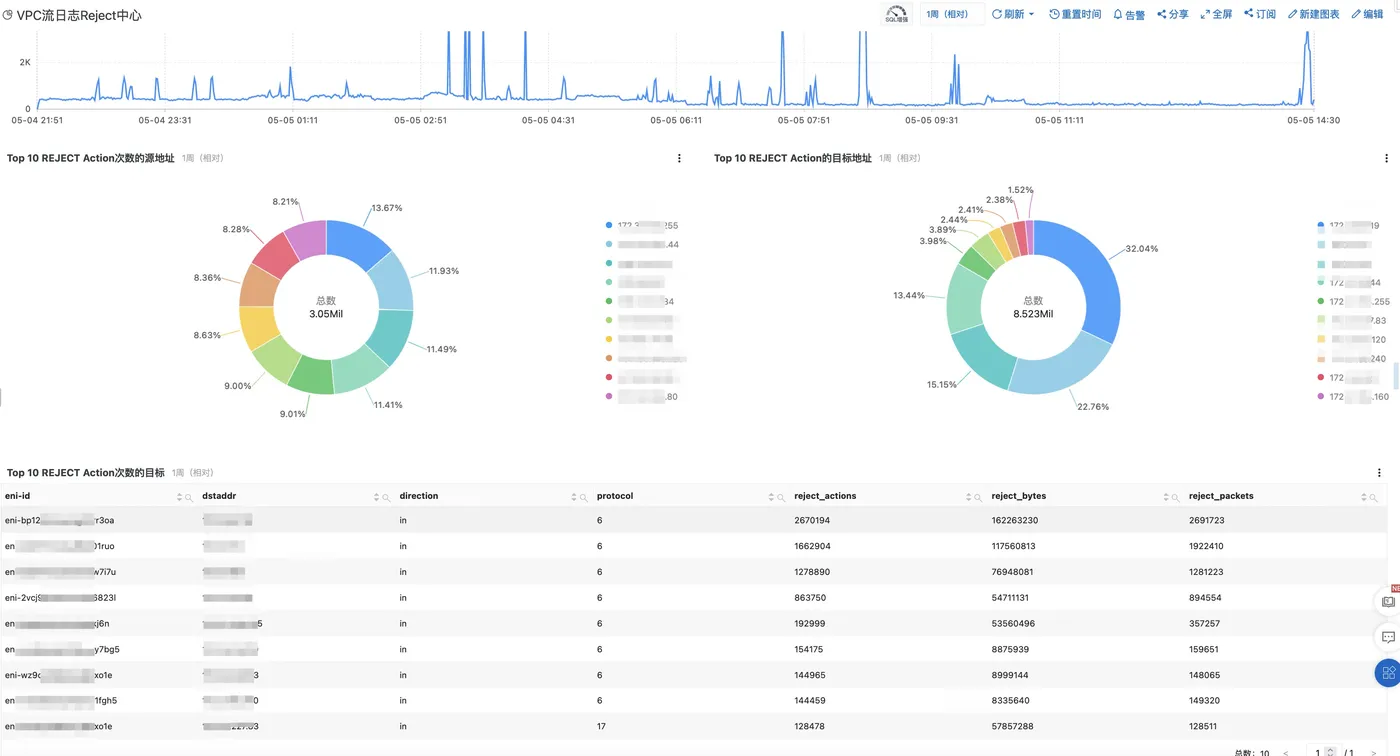The image size is (1400, 756).
Task: Sort the table by reject_actions column
Action: click(x=969, y=497)
